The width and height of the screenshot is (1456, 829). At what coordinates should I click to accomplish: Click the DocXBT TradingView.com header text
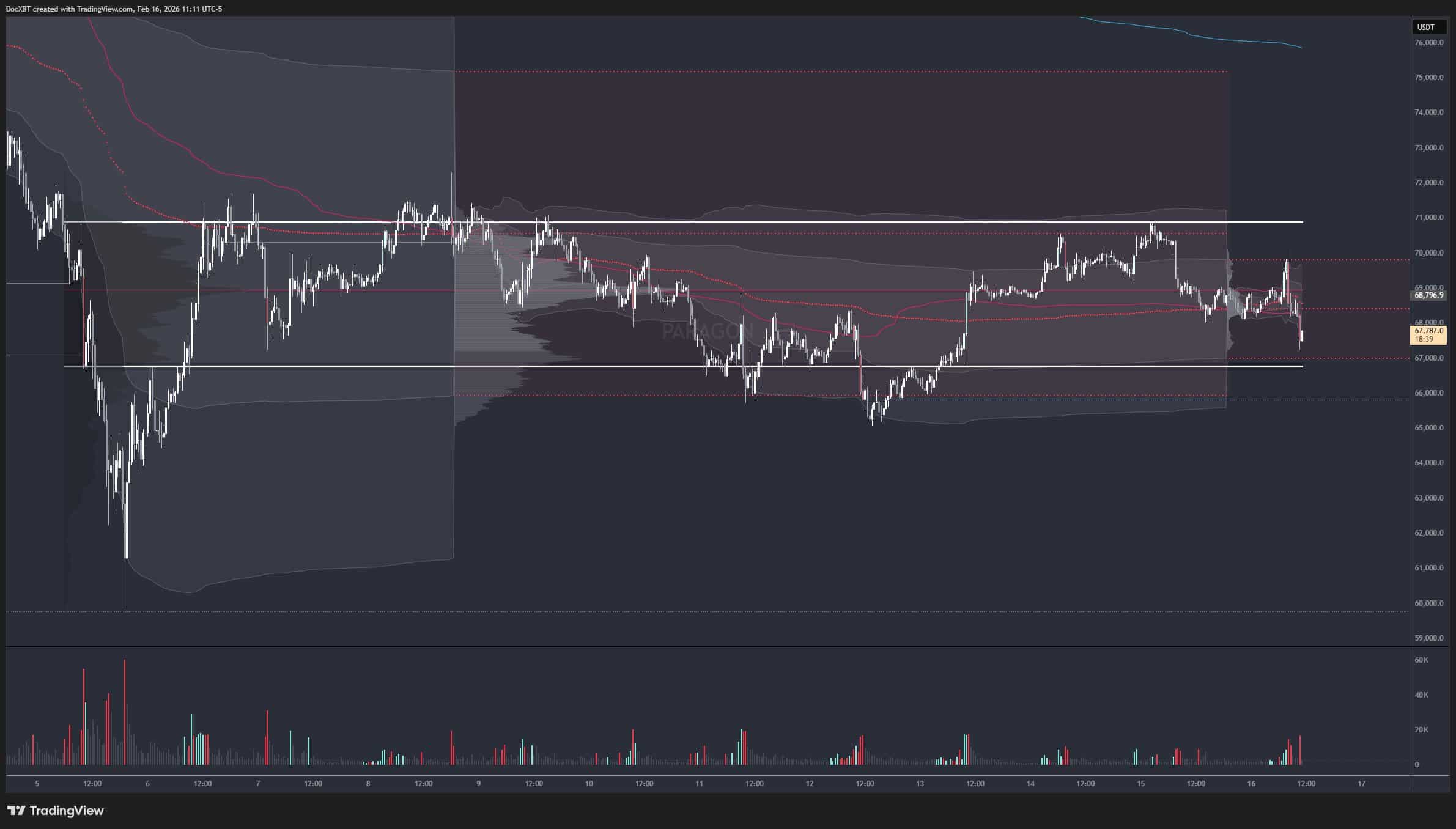pyautogui.click(x=114, y=9)
